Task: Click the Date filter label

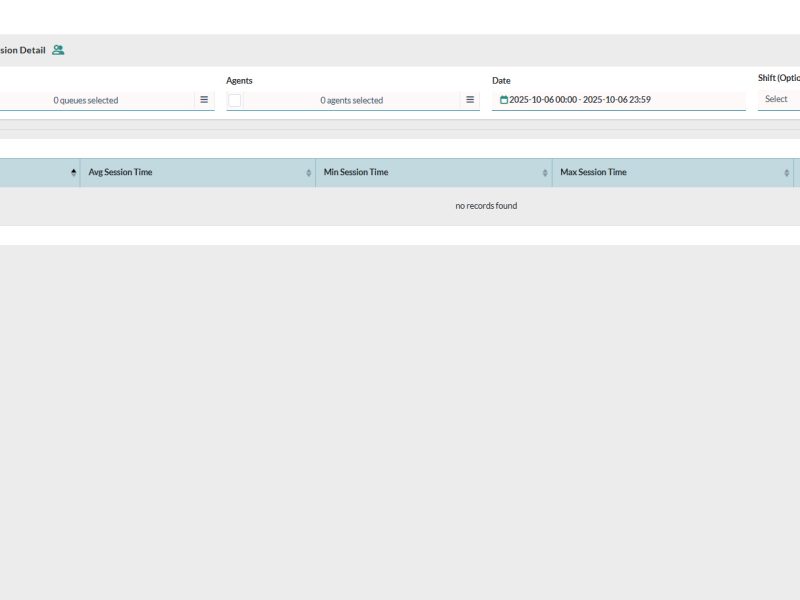Action: [499, 80]
